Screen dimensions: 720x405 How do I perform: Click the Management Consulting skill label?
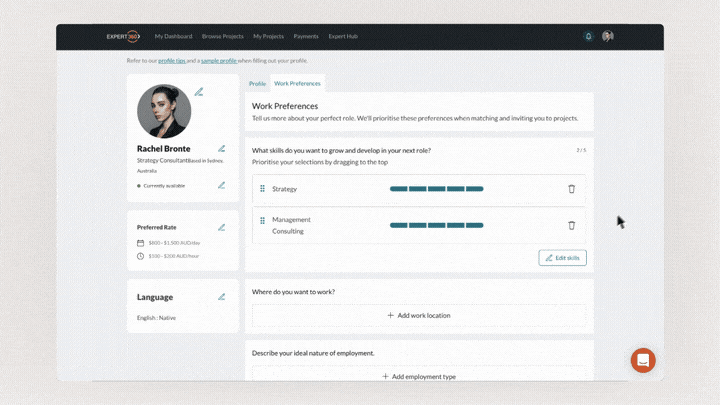291,225
